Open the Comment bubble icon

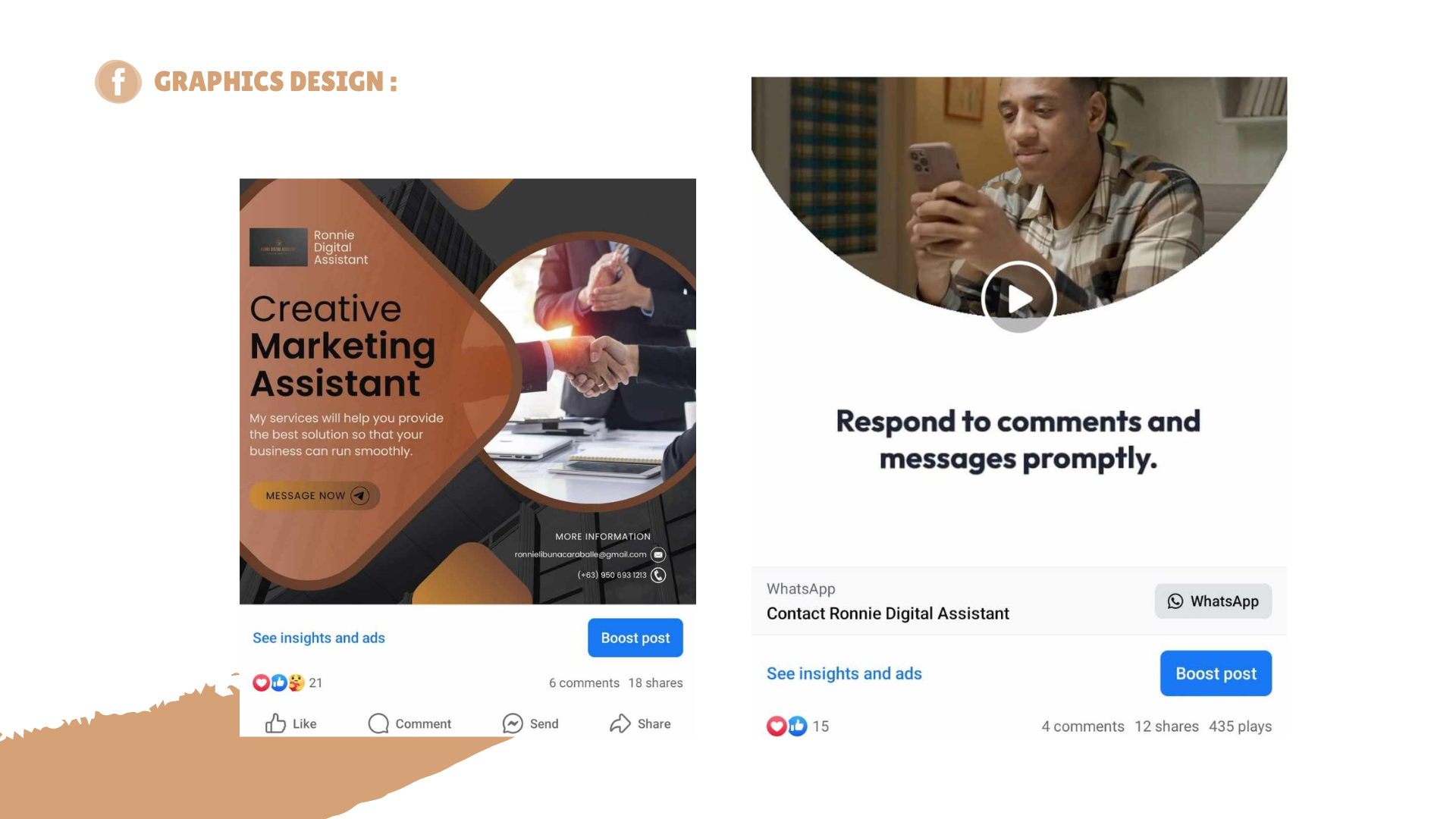tap(378, 723)
